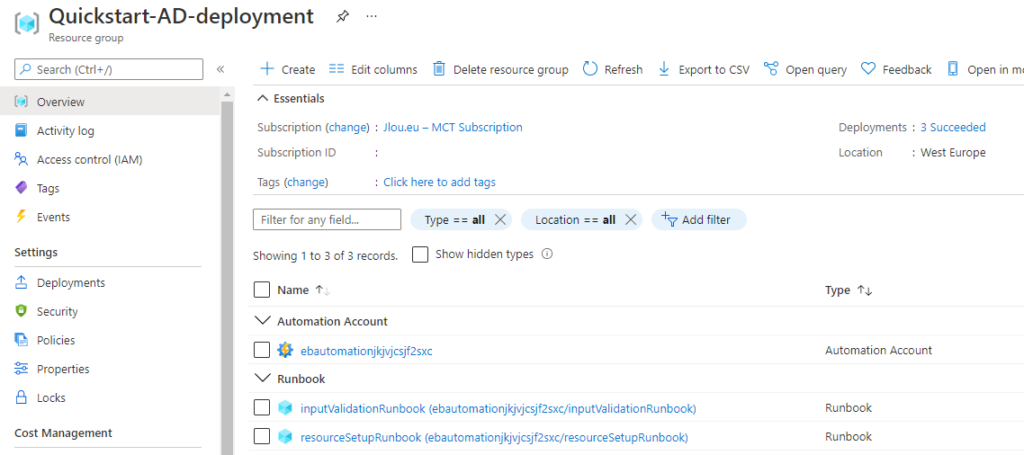Image resolution: width=1024 pixels, height=455 pixels.
Task: Click the Open query icon
Action: click(x=771, y=69)
